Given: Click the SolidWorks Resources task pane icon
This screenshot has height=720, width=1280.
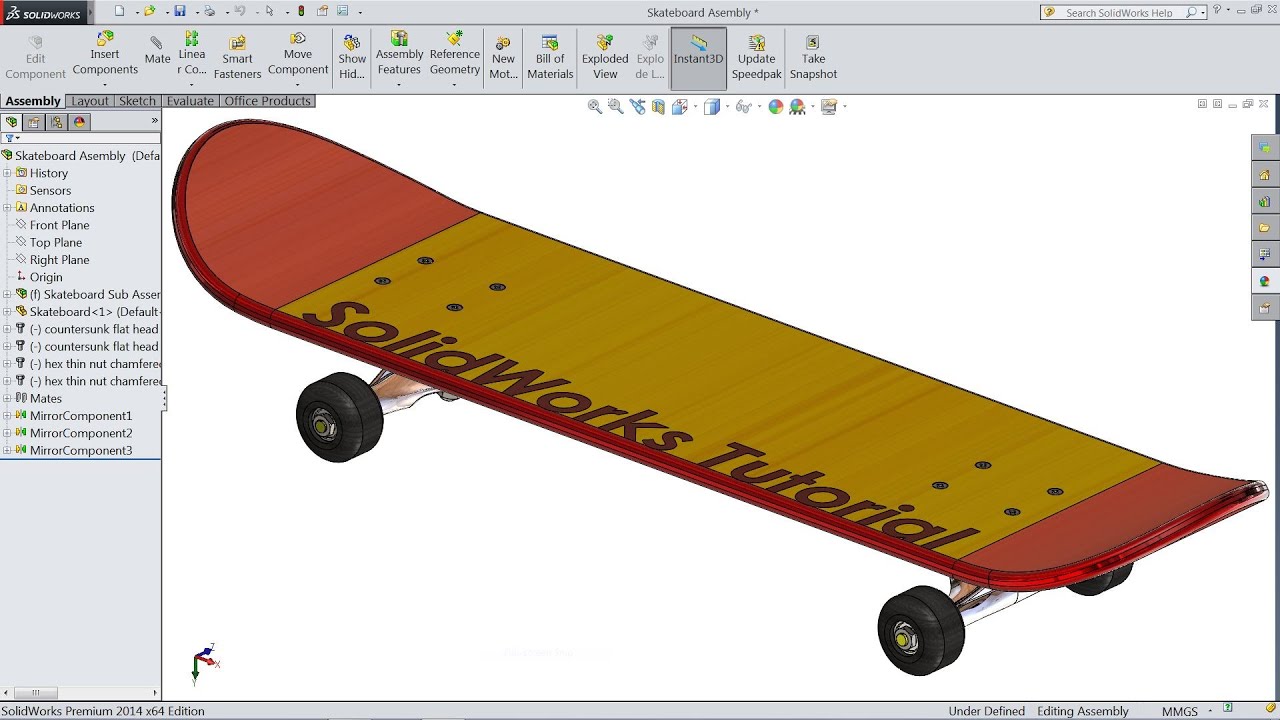Looking at the screenshot, I should tap(1265, 174).
